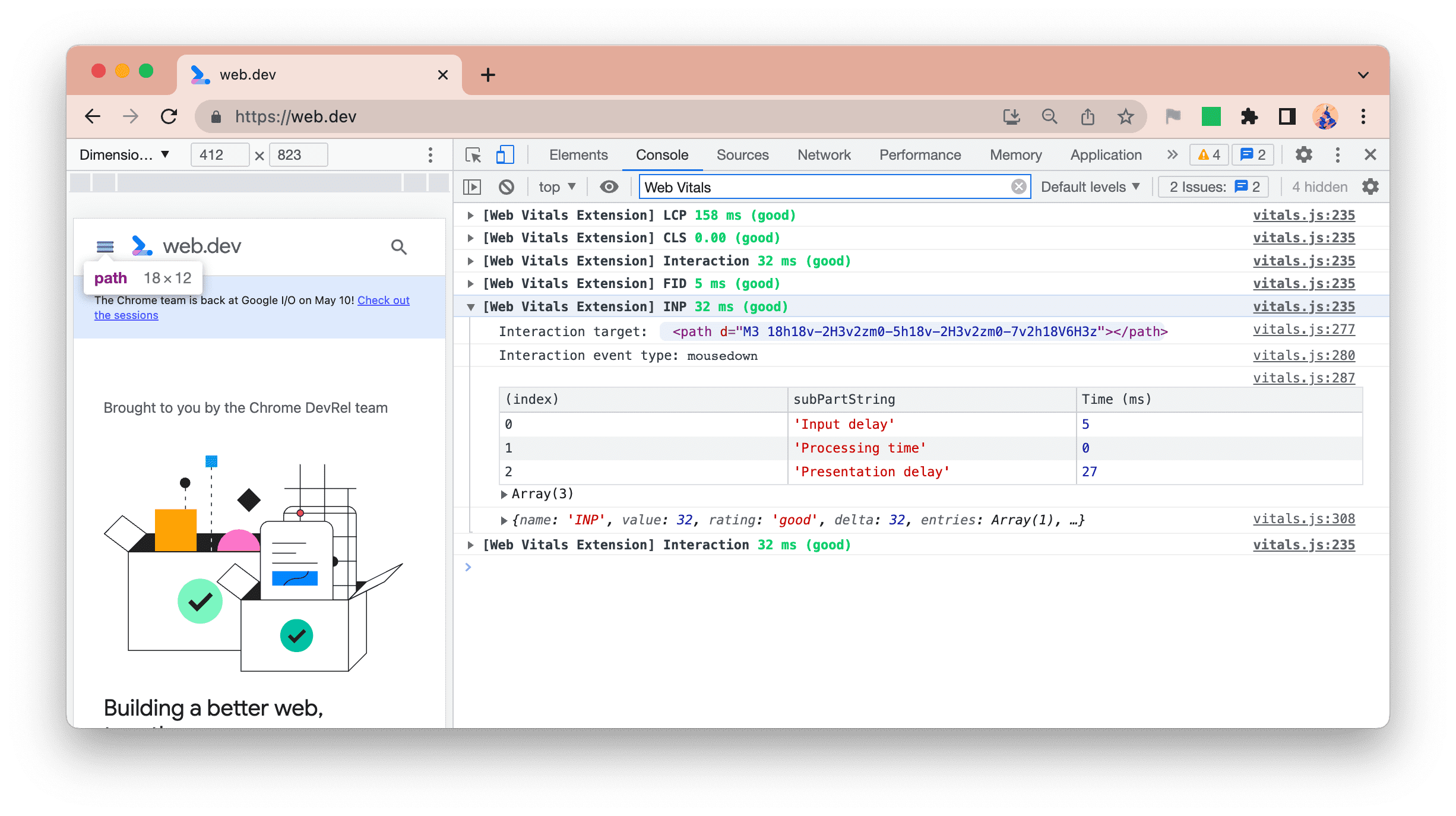Expand the INP 32 ms log entry

pyautogui.click(x=471, y=307)
